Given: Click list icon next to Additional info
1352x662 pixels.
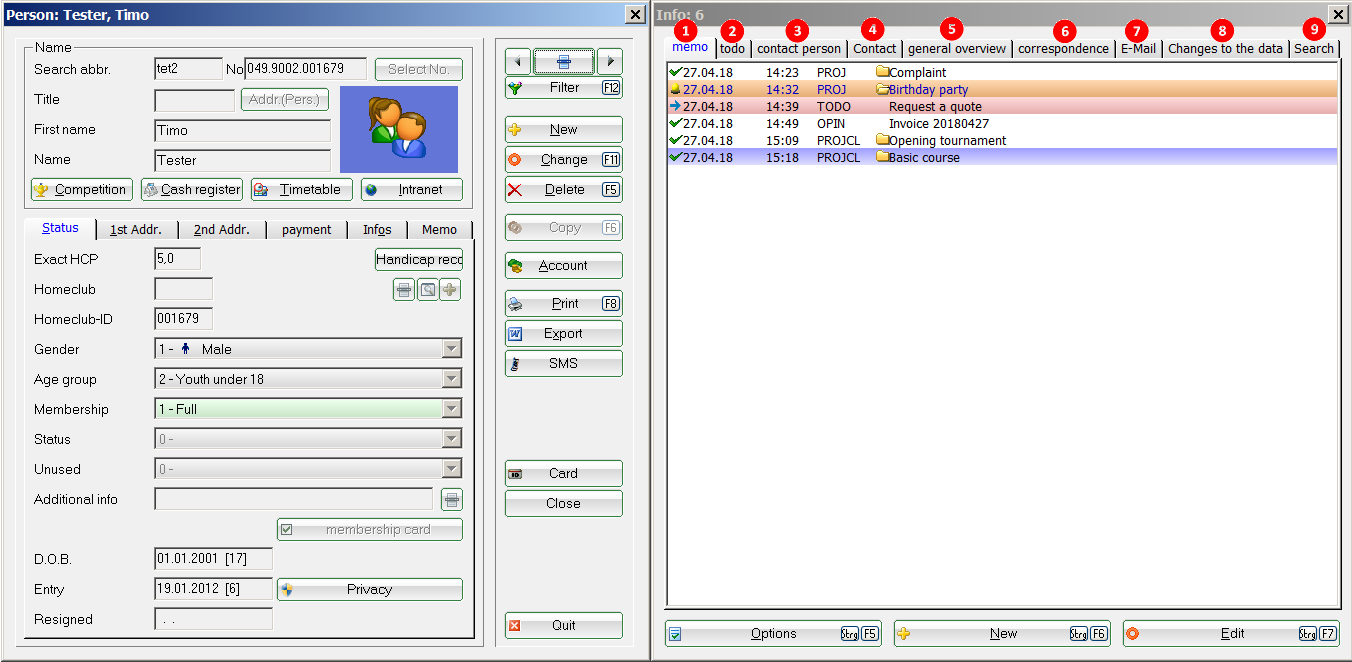Looking at the screenshot, I should point(452,500).
